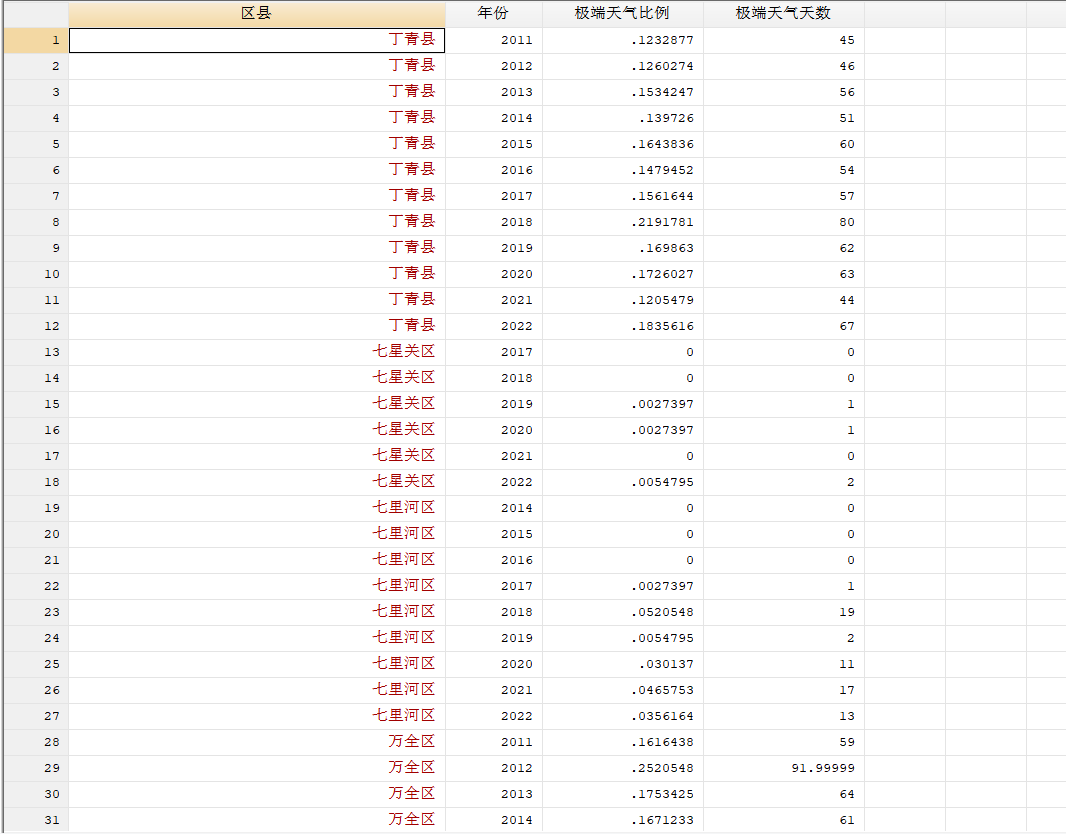This screenshot has width=1066, height=834.
Task: Select row number 22 header
Action: (x=36, y=586)
